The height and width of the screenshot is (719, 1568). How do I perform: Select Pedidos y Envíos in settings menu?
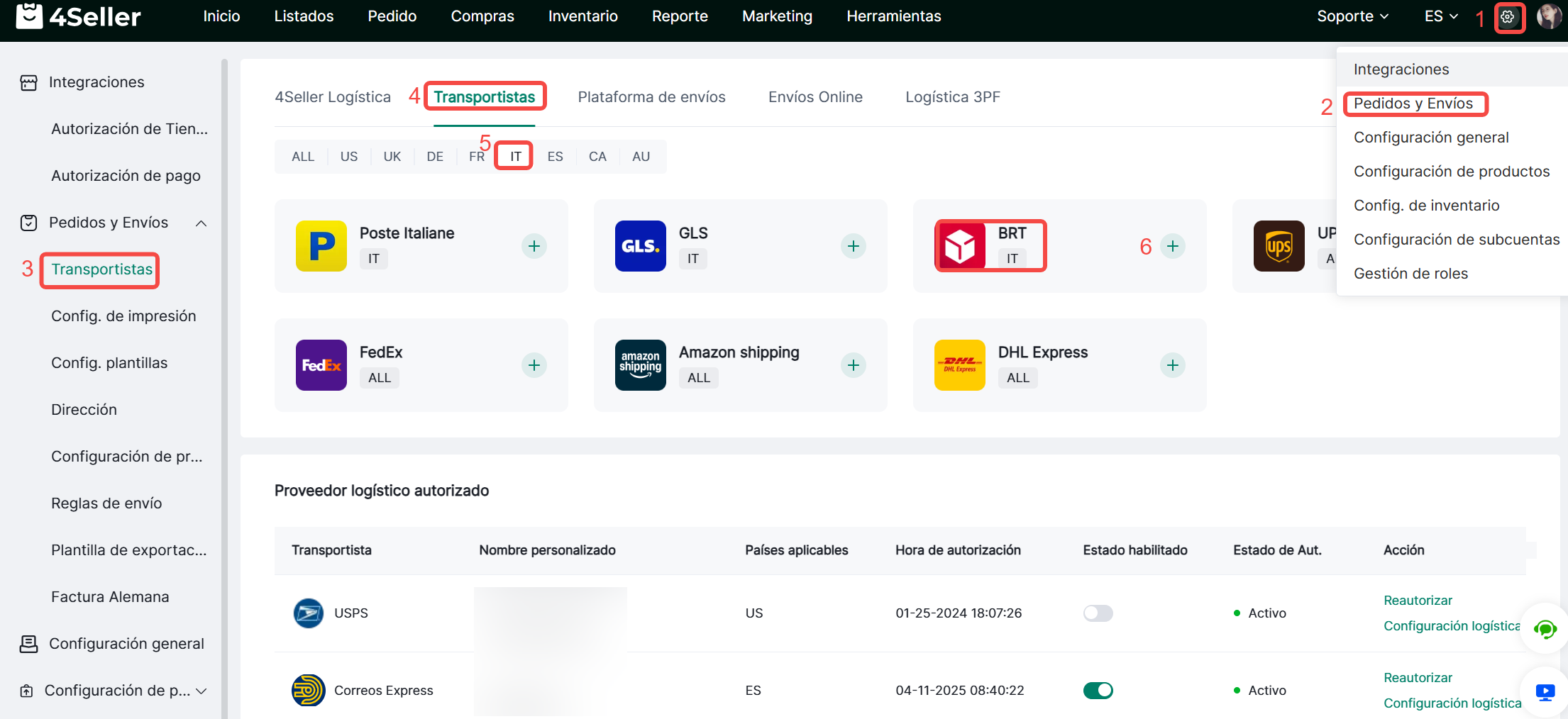pyautogui.click(x=1413, y=104)
